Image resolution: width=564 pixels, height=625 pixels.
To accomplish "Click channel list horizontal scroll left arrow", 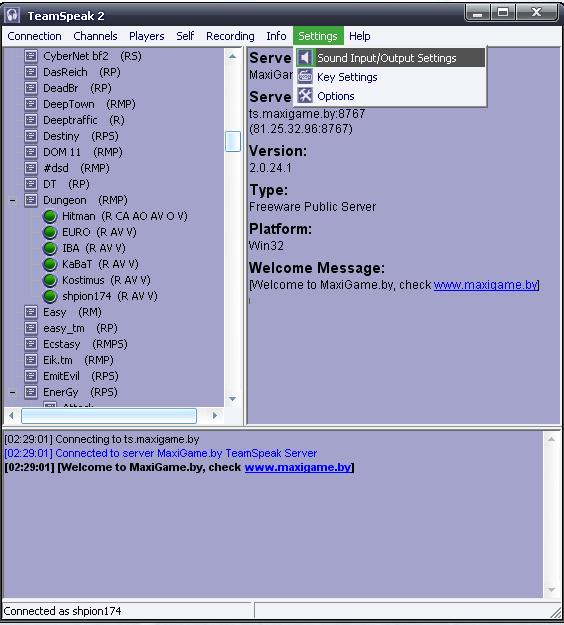I will (x=12, y=415).
